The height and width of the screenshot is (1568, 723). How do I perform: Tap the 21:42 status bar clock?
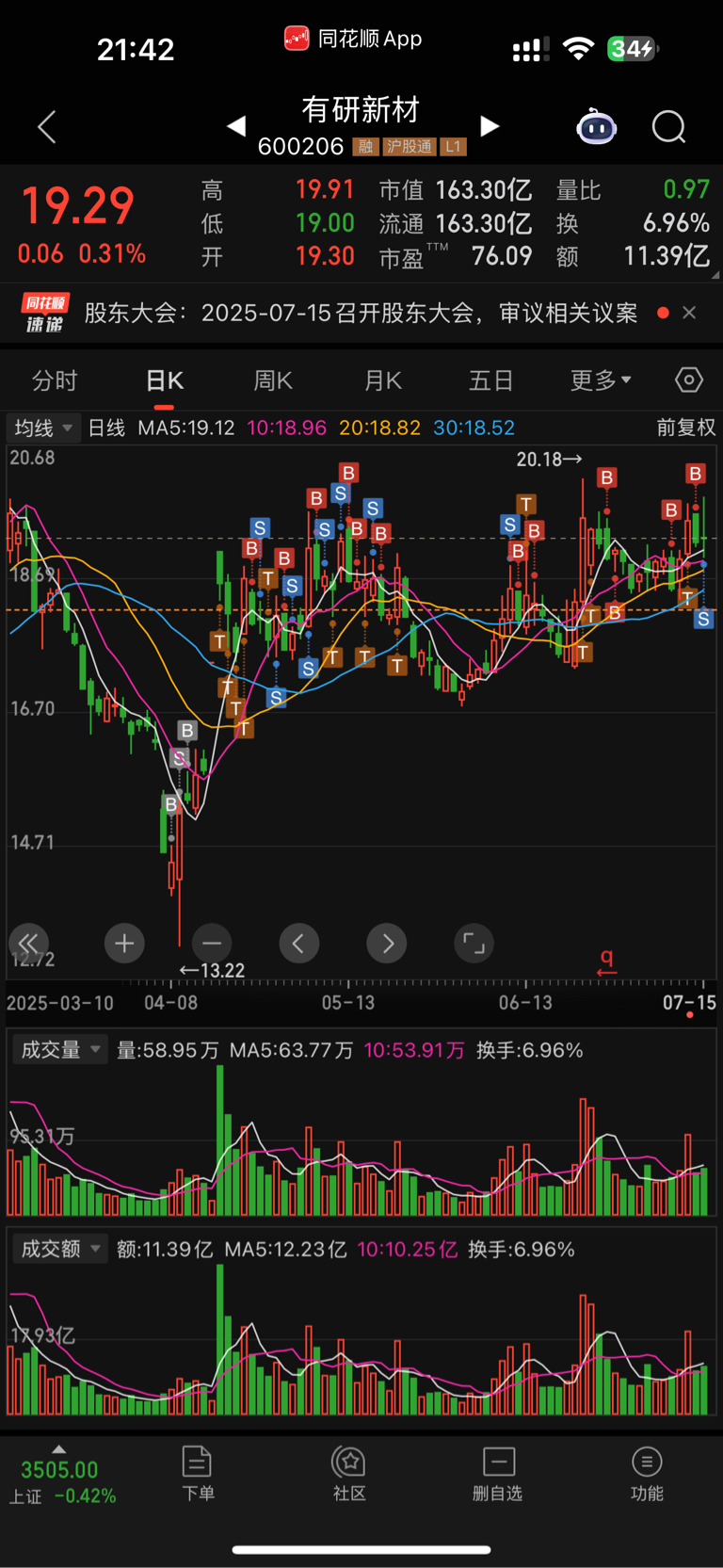(x=136, y=49)
